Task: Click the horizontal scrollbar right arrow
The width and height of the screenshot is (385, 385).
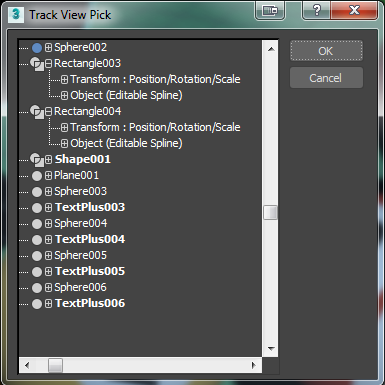Action: [x=254, y=365]
